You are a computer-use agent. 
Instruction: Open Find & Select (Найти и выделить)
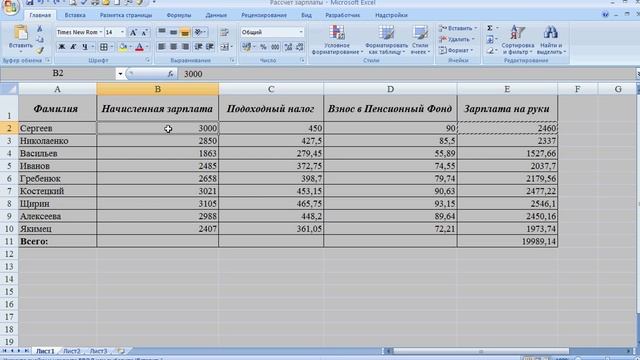(551, 40)
